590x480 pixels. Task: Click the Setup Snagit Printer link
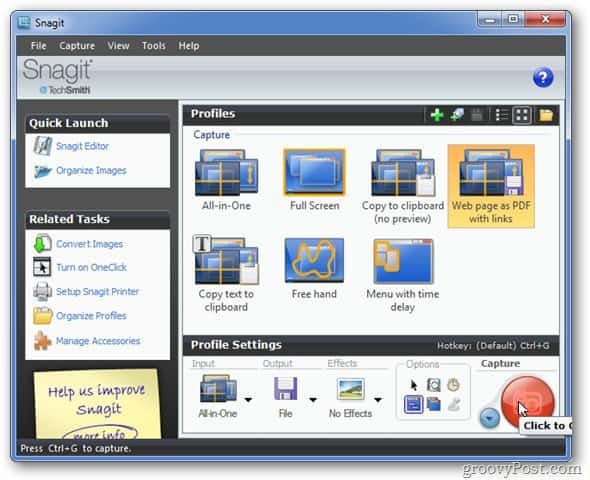pos(97,292)
